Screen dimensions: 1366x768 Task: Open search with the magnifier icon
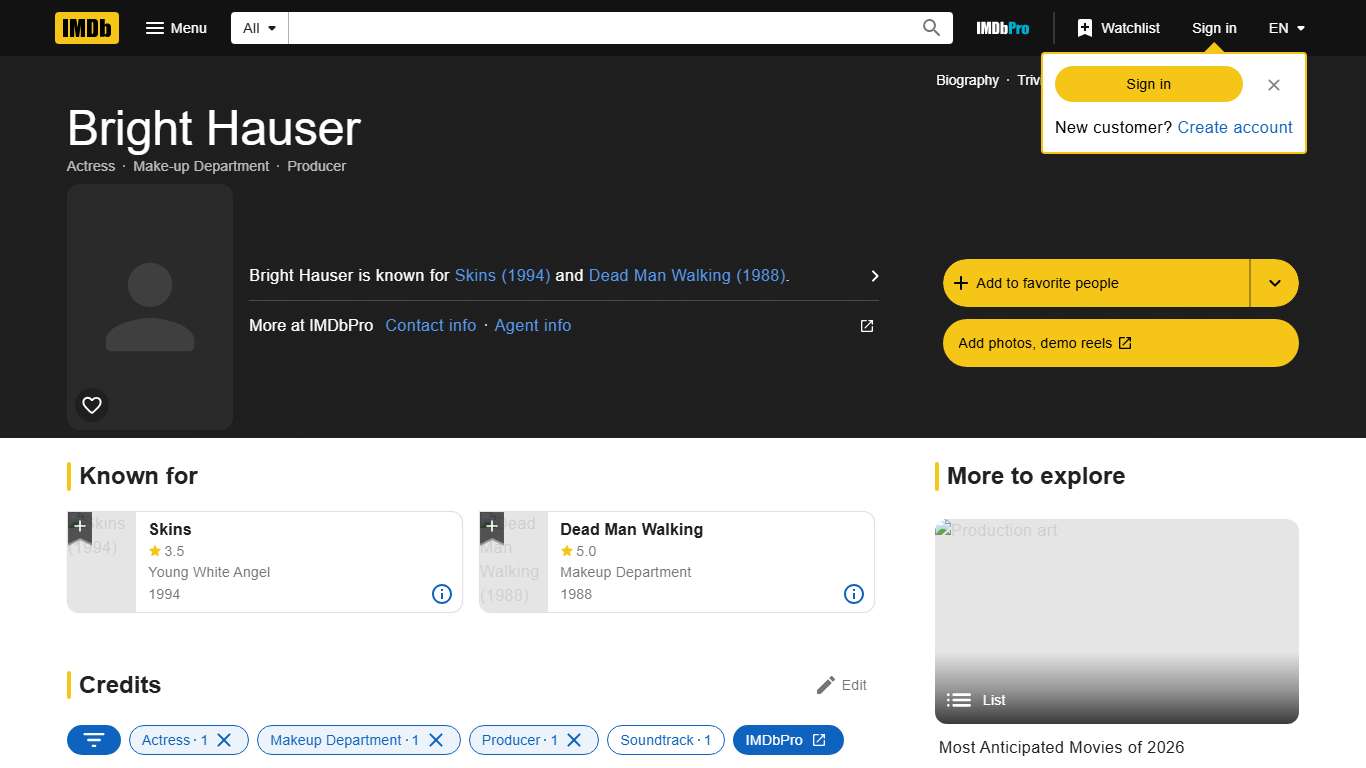point(930,28)
